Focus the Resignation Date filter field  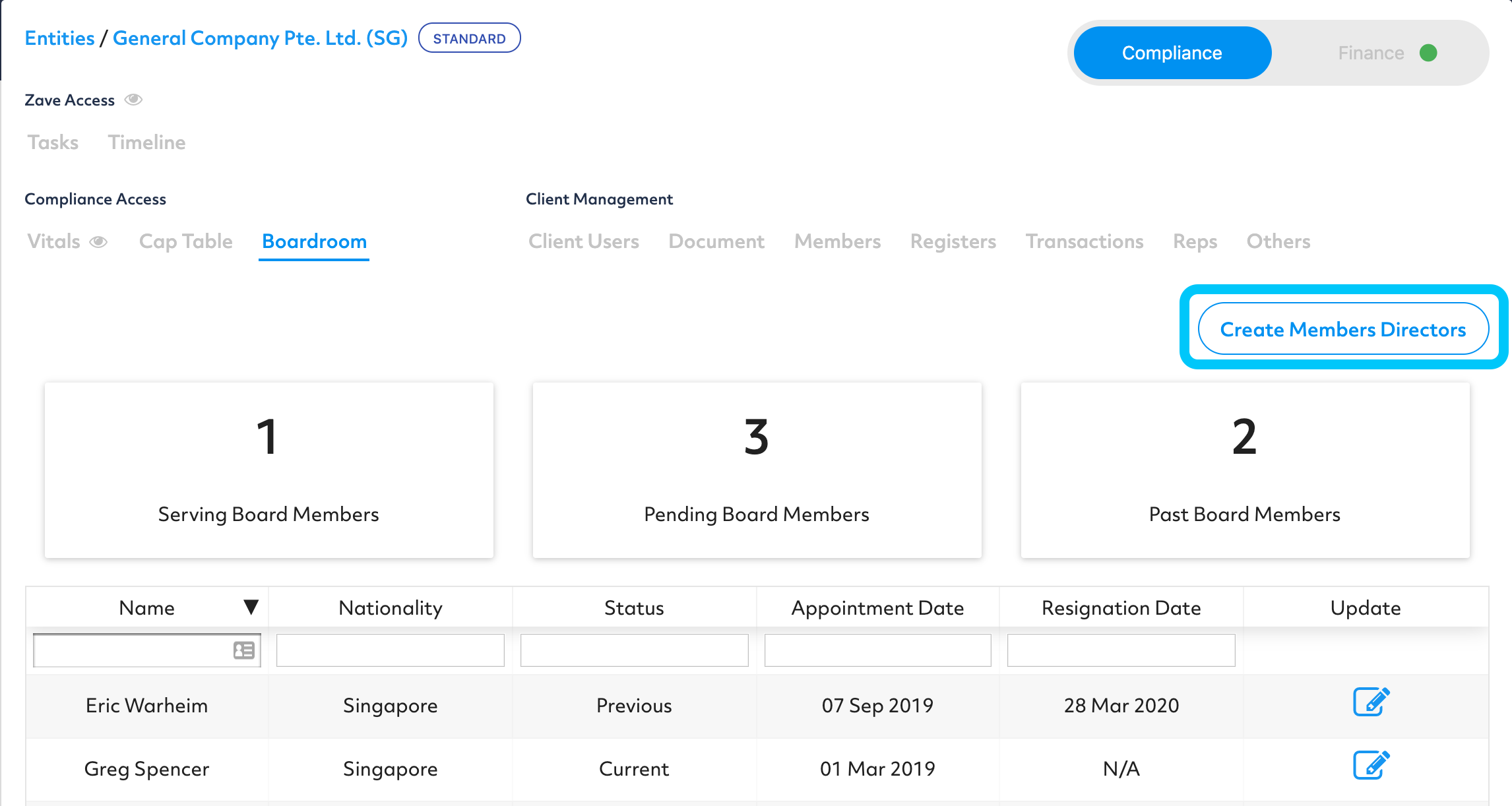click(1121, 650)
